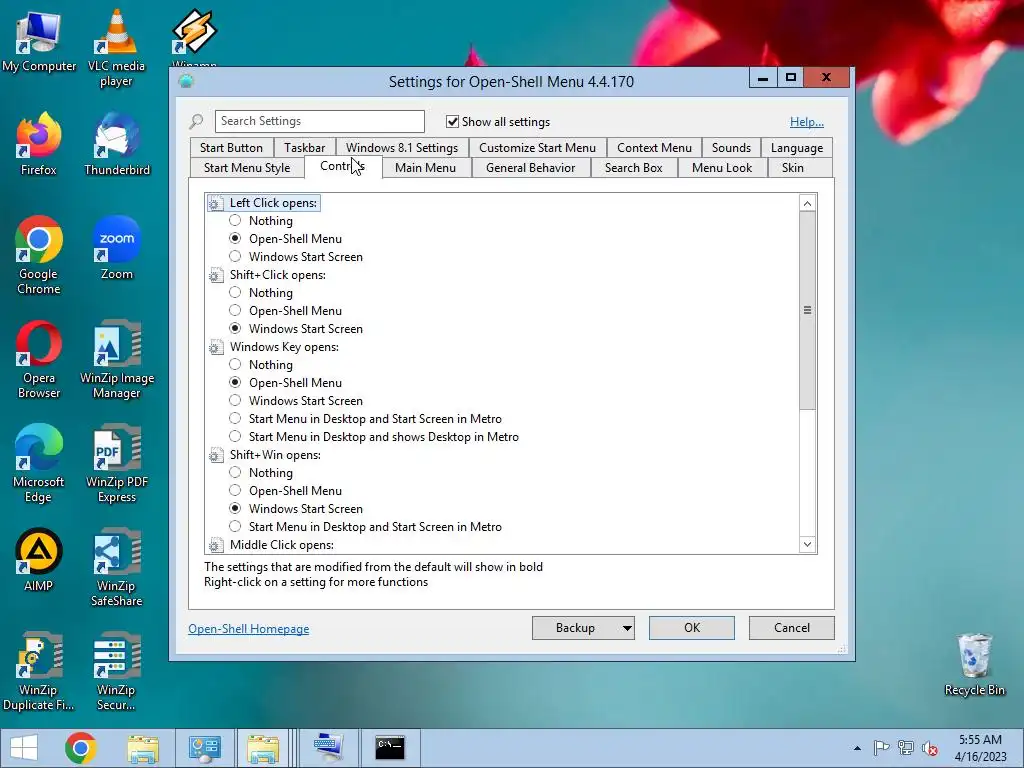Select the Left Click opens setting header

pyautogui.click(x=273, y=203)
